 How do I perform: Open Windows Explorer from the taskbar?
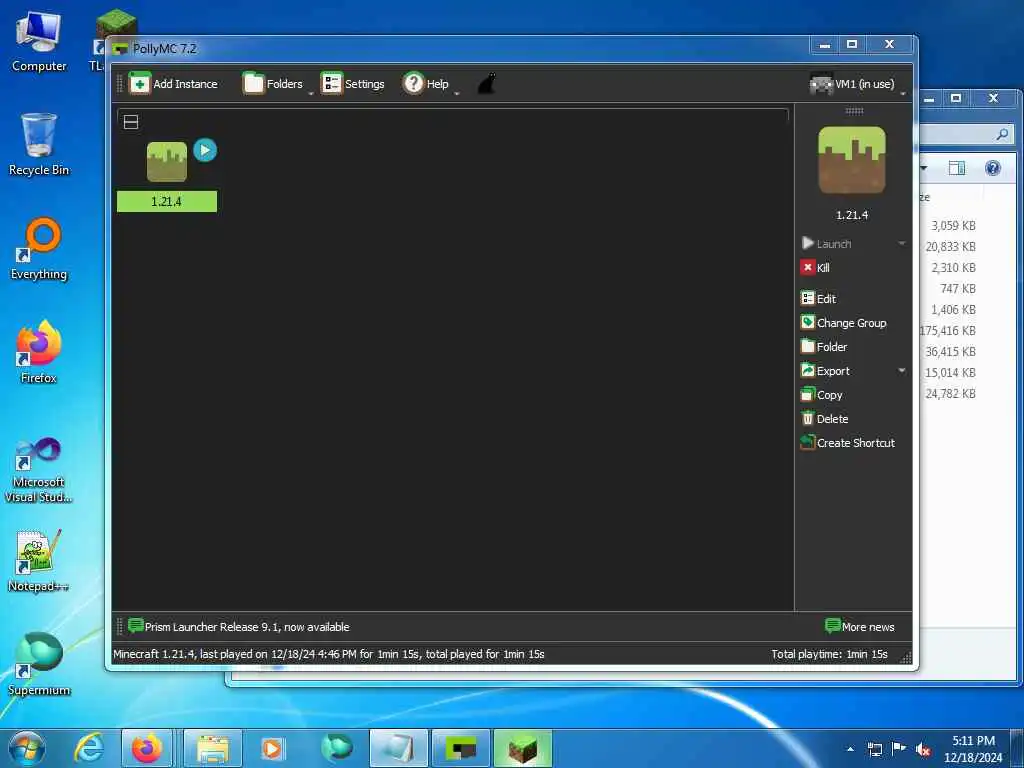tap(213, 748)
